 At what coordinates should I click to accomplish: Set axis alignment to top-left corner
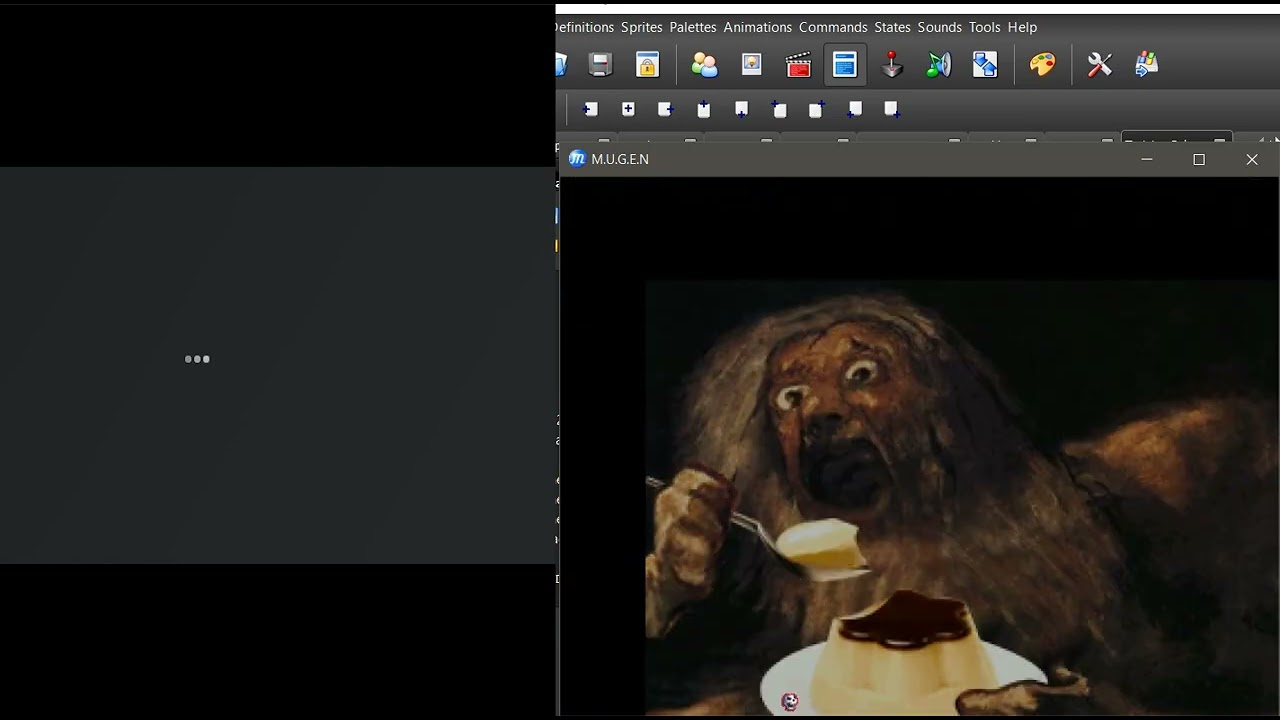(779, 109)
